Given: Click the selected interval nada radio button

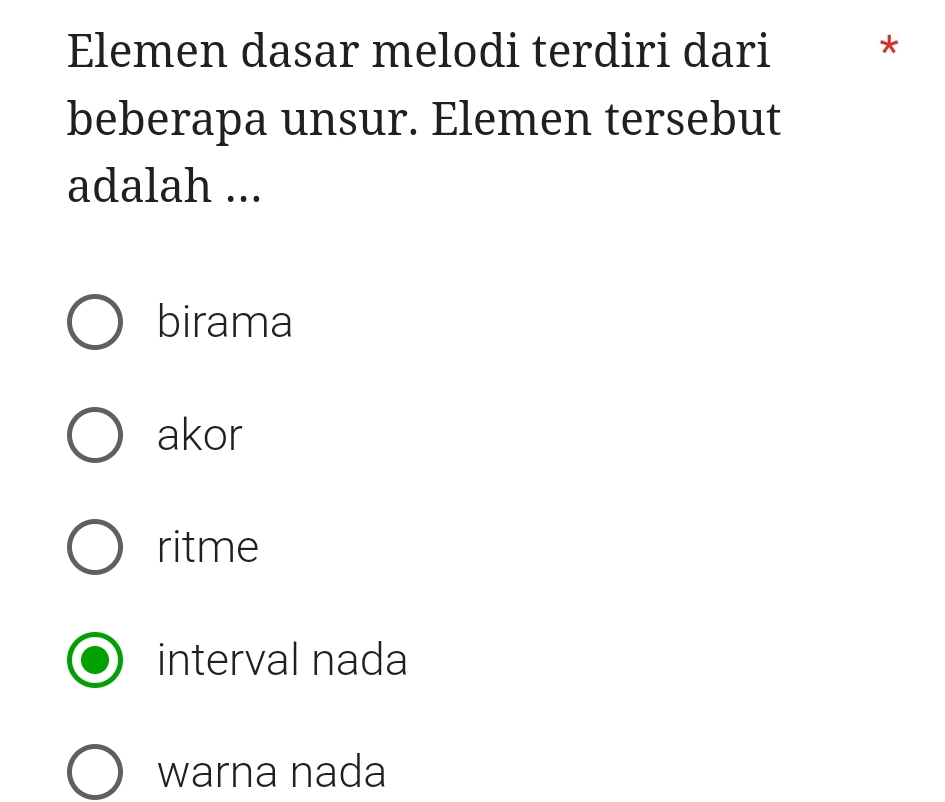Looking at the screenshot, I should pos(95,659).
